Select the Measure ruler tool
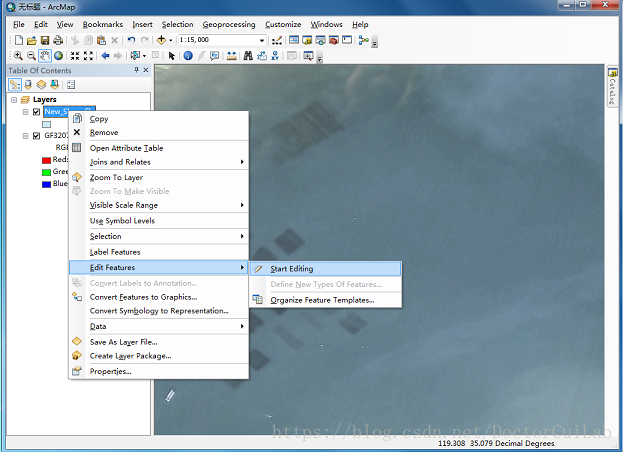 pyautogui.click(x=232, y=56)
